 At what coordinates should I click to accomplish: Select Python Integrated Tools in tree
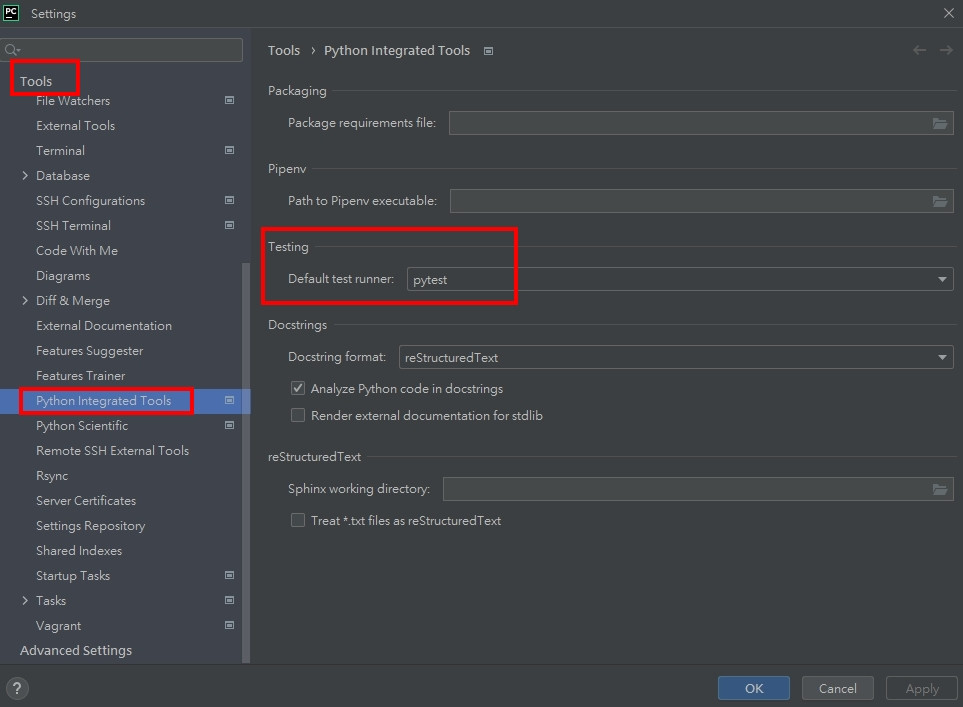(x=103, y=400)
